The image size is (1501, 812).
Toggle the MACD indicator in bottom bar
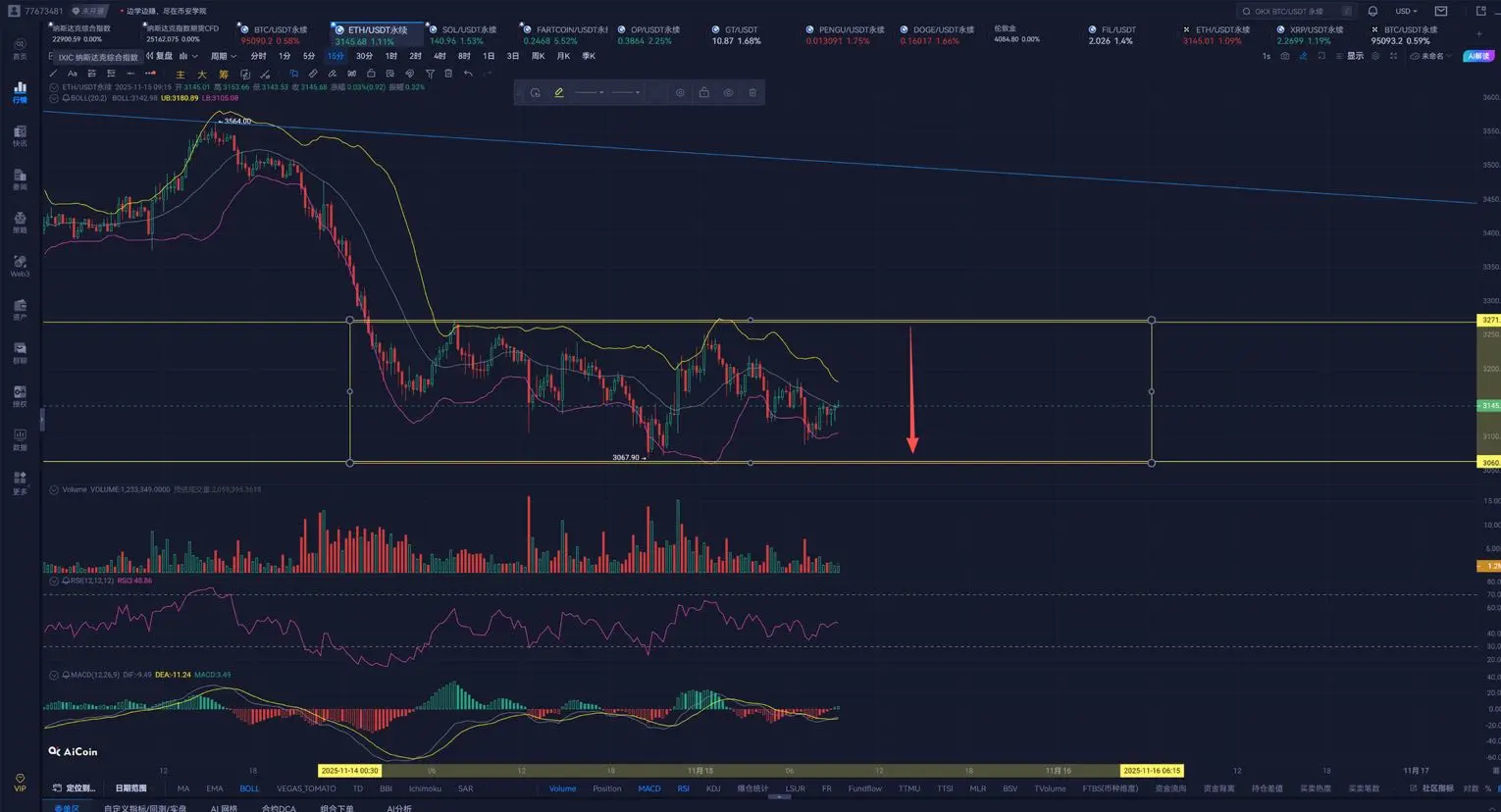[648, 788]
